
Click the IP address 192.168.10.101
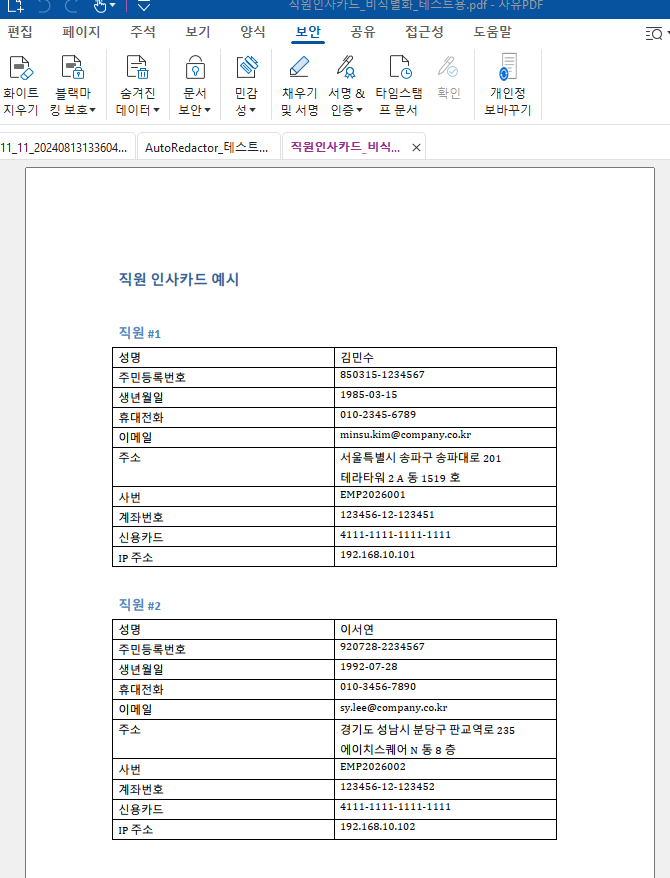pyautogui.click(x=377, y=555)
